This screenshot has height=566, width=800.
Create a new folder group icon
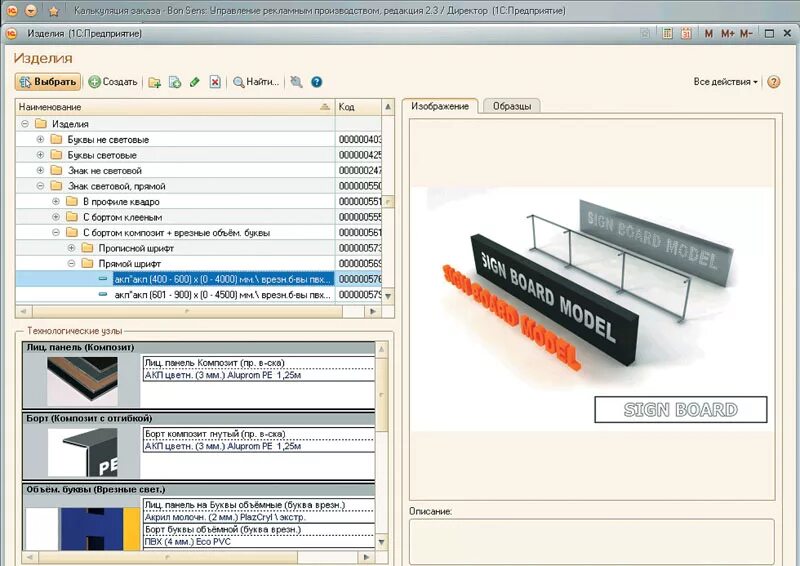(x=154, y=82)
